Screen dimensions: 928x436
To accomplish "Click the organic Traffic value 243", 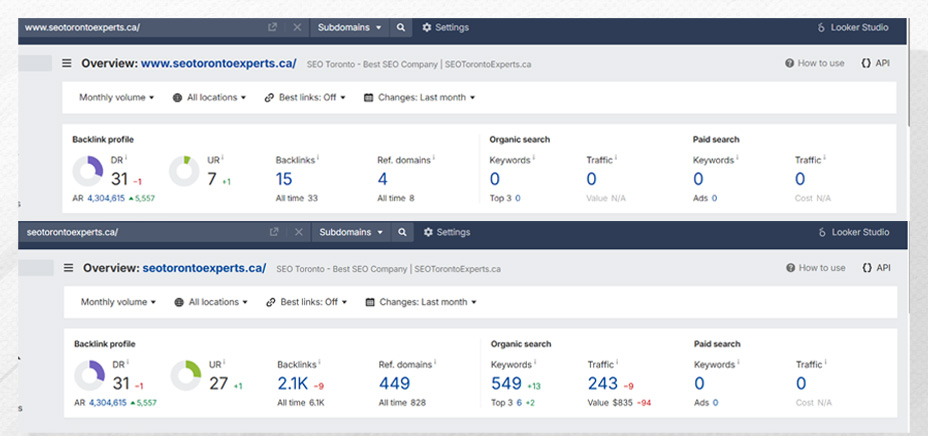I will (x=602, y=384).
